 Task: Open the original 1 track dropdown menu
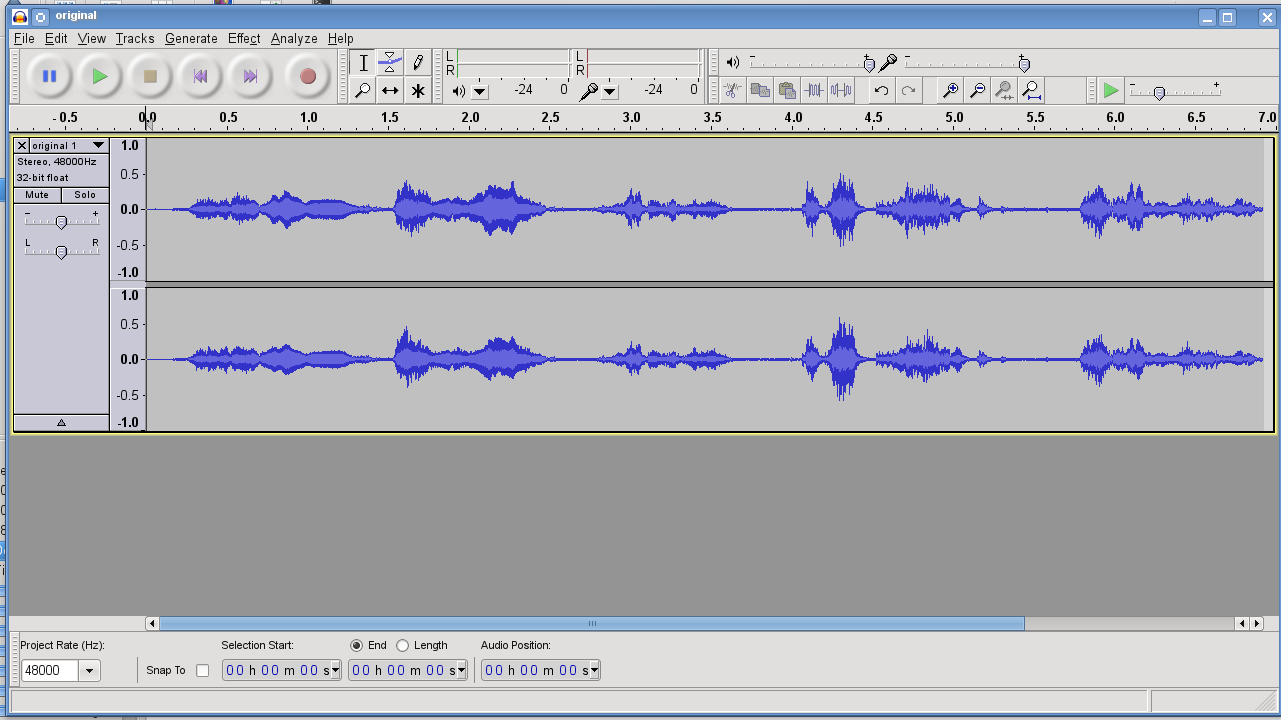[x=97, y=146]
